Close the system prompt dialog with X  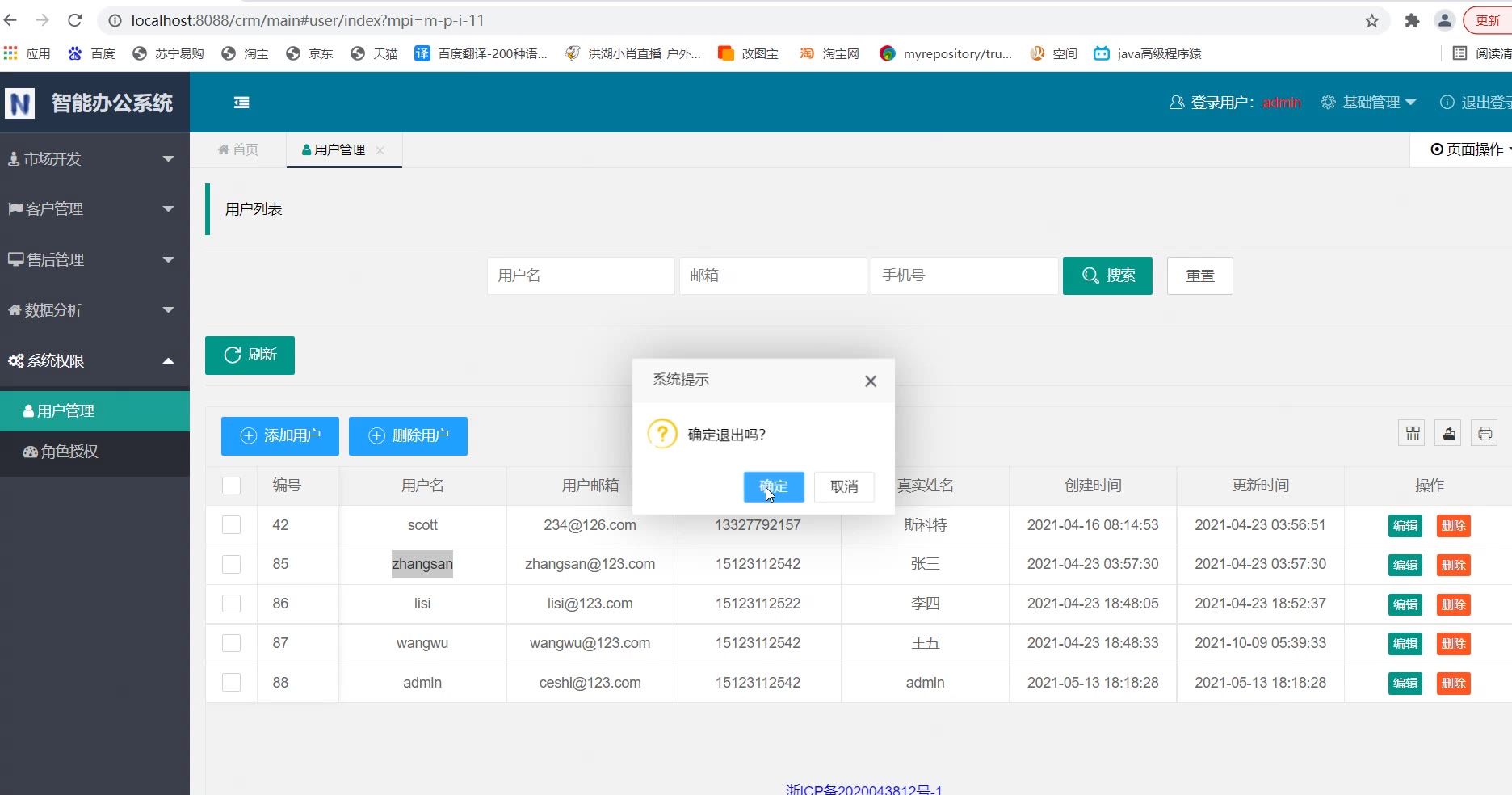point(870,381)
